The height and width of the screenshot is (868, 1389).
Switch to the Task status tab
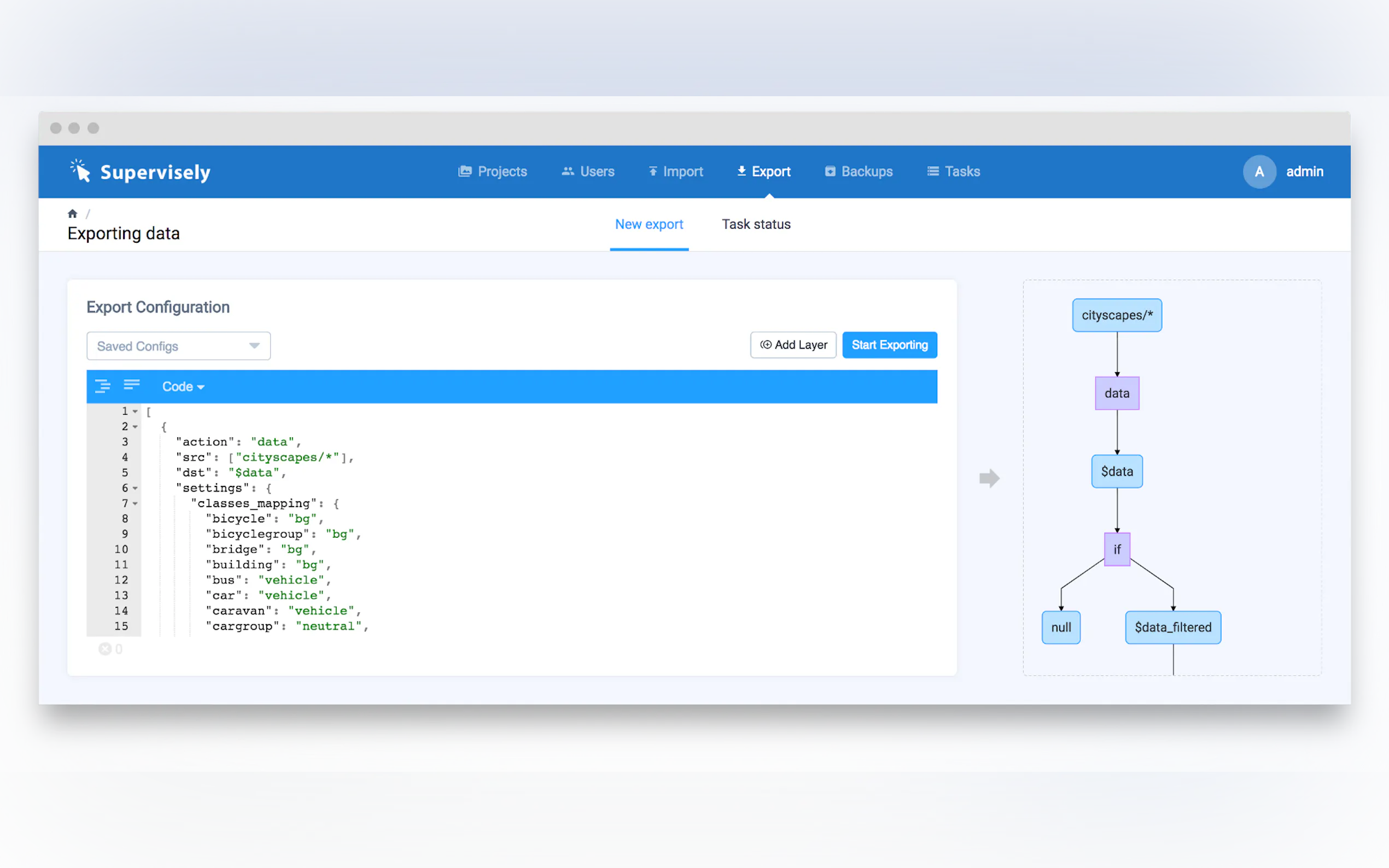[756, 225]
